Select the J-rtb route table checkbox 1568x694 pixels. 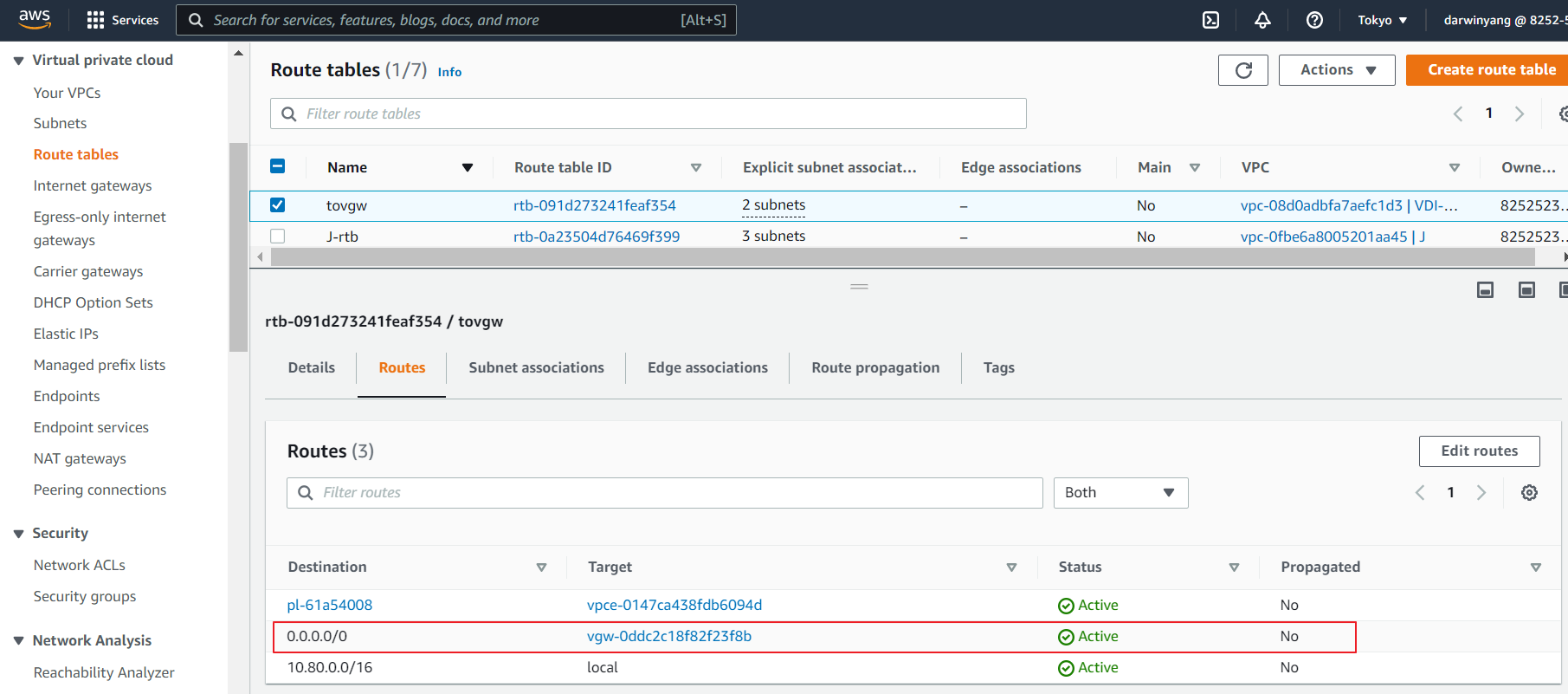tap(277, 237)
